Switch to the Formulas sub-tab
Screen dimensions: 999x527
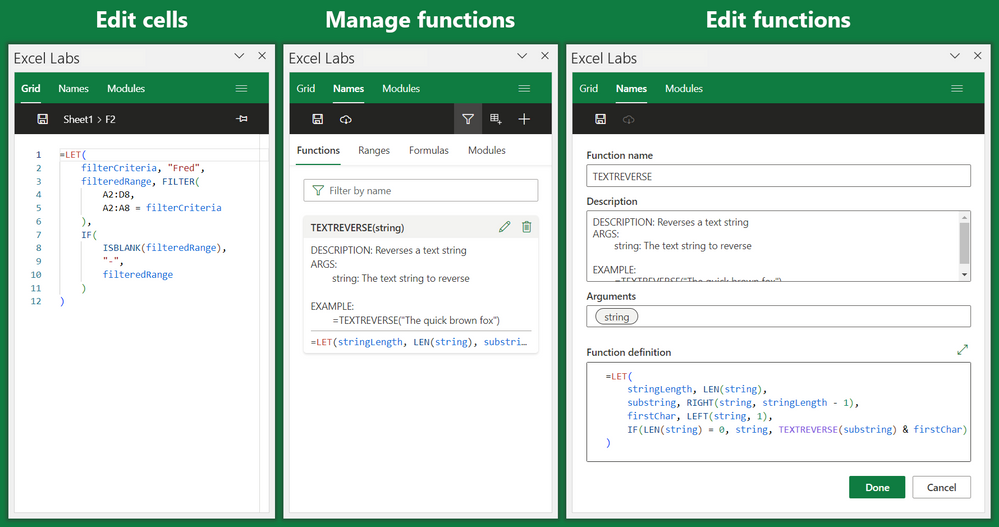click(x=428, y=150)
